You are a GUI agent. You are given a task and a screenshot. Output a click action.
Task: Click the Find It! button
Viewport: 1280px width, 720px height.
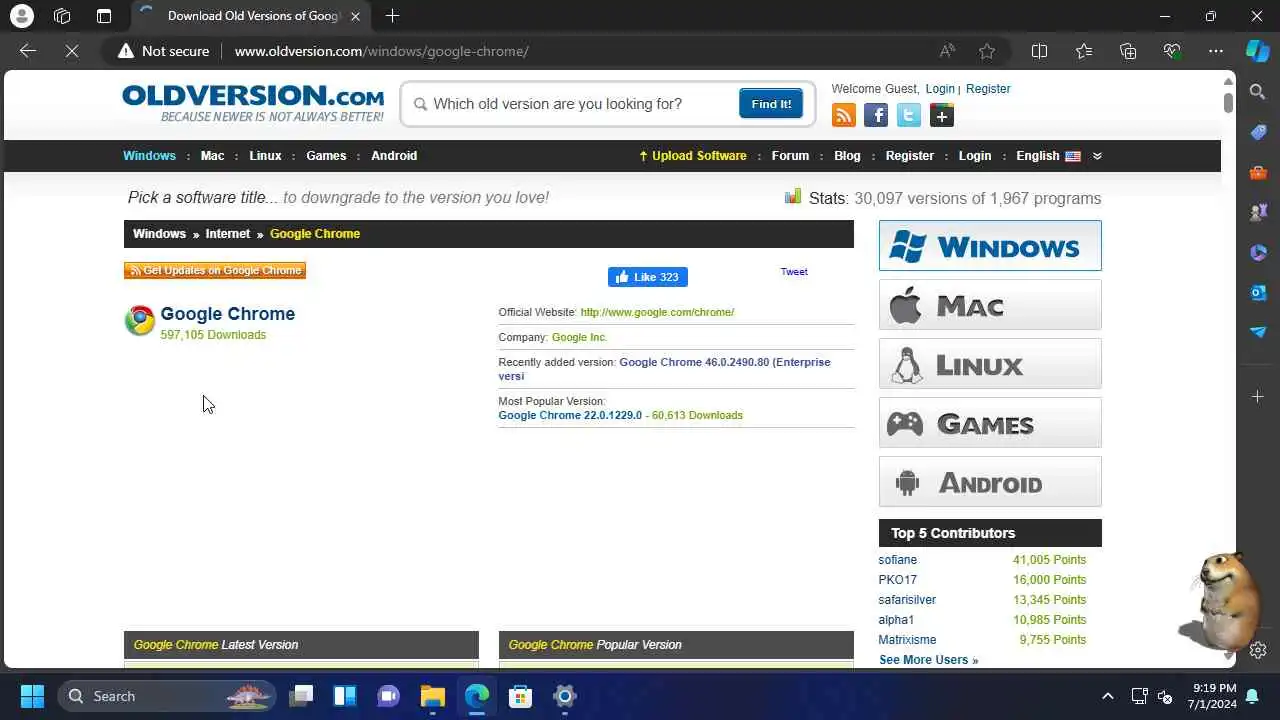tap(771, 104)
